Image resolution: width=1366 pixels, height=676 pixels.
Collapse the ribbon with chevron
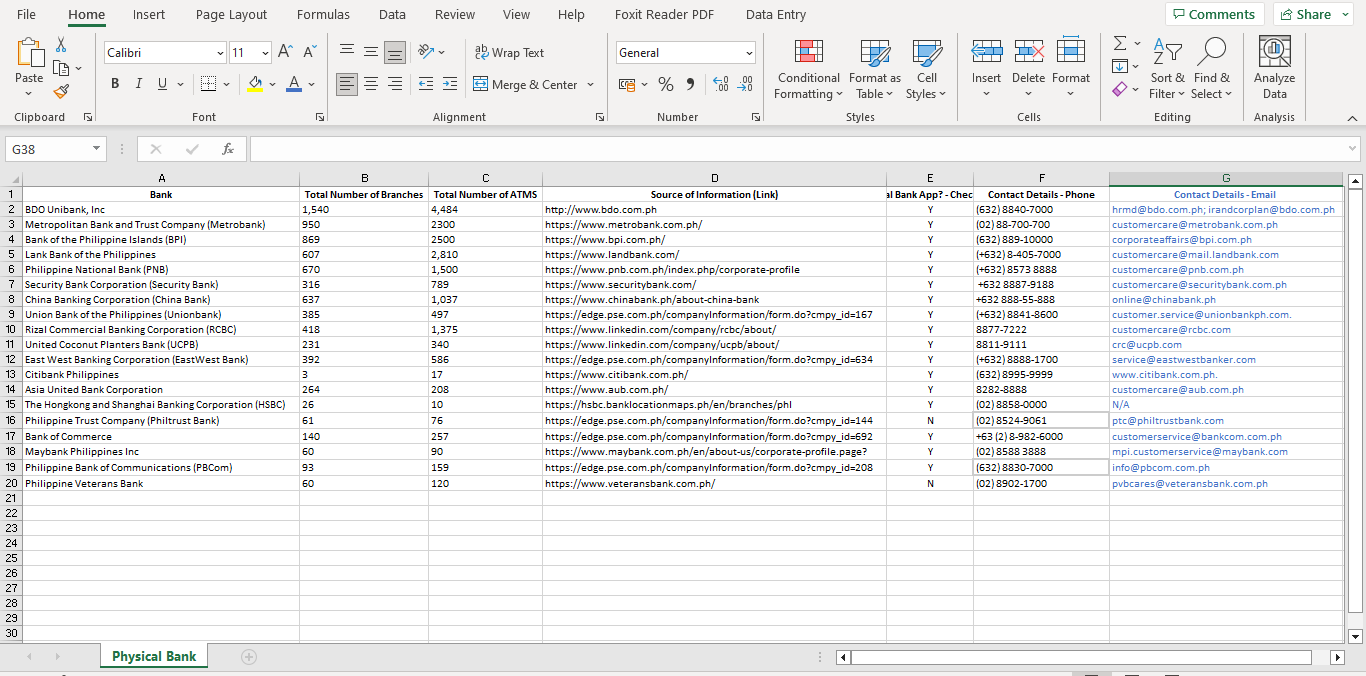1352,118
